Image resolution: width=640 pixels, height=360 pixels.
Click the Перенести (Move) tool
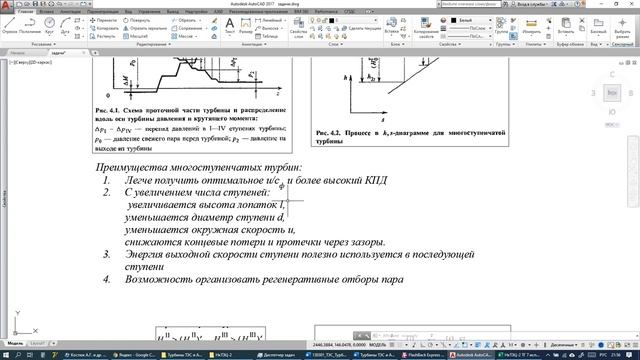click(104, 20)
